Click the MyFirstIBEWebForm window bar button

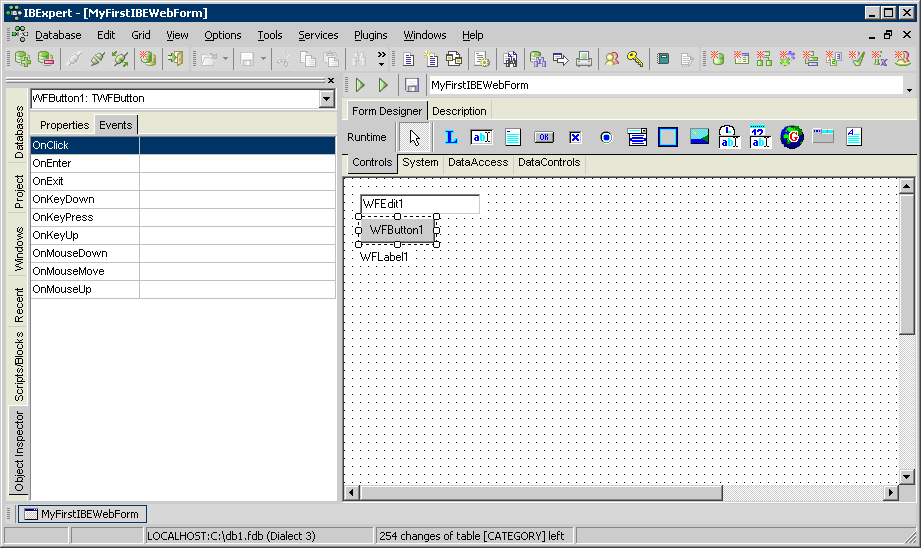[82, 514]
